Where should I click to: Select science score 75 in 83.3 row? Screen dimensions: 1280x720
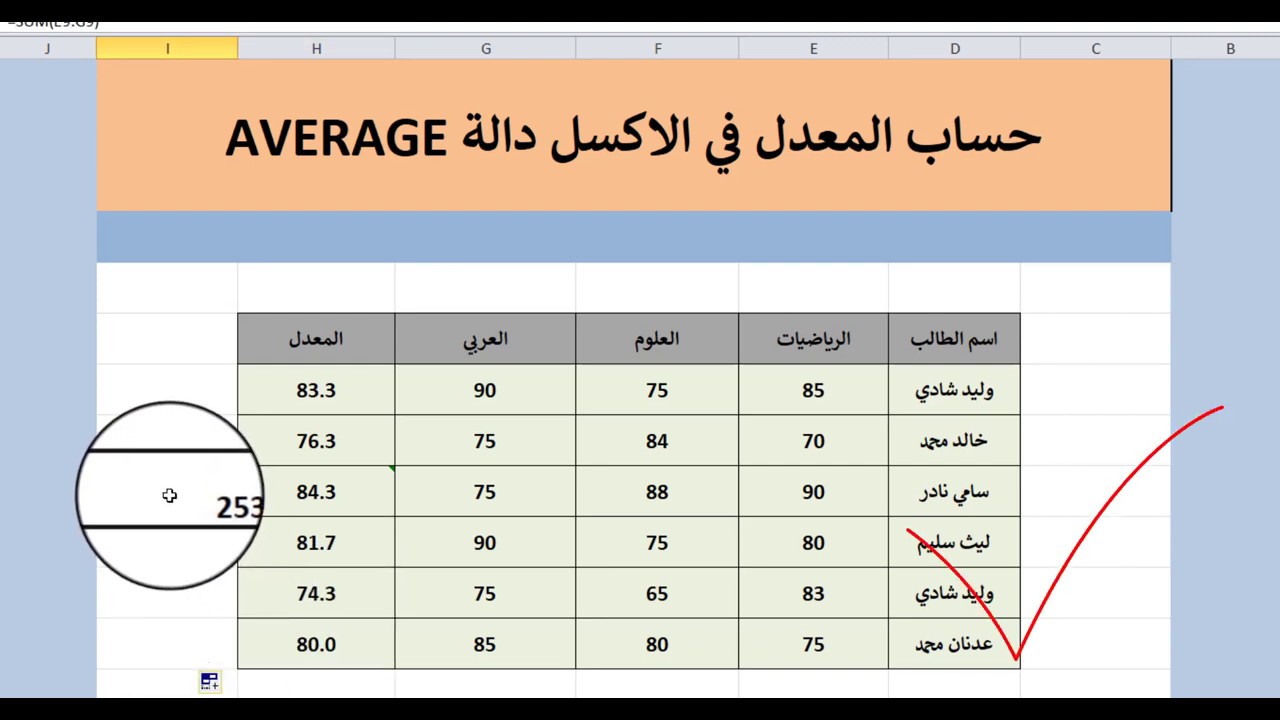point(657,390)
